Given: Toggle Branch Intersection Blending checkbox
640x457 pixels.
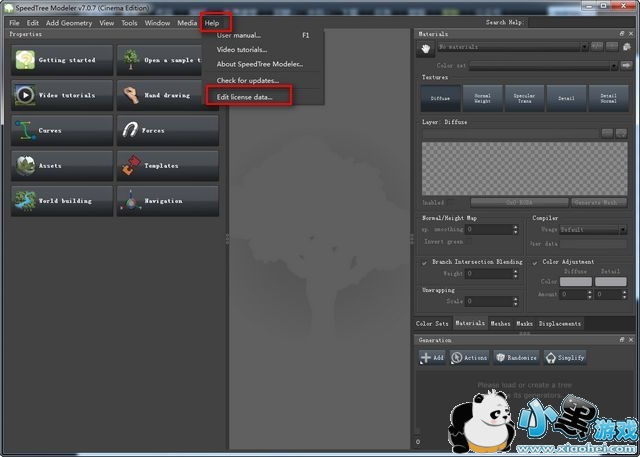Looking at the screenshot, I should point(424,263).
